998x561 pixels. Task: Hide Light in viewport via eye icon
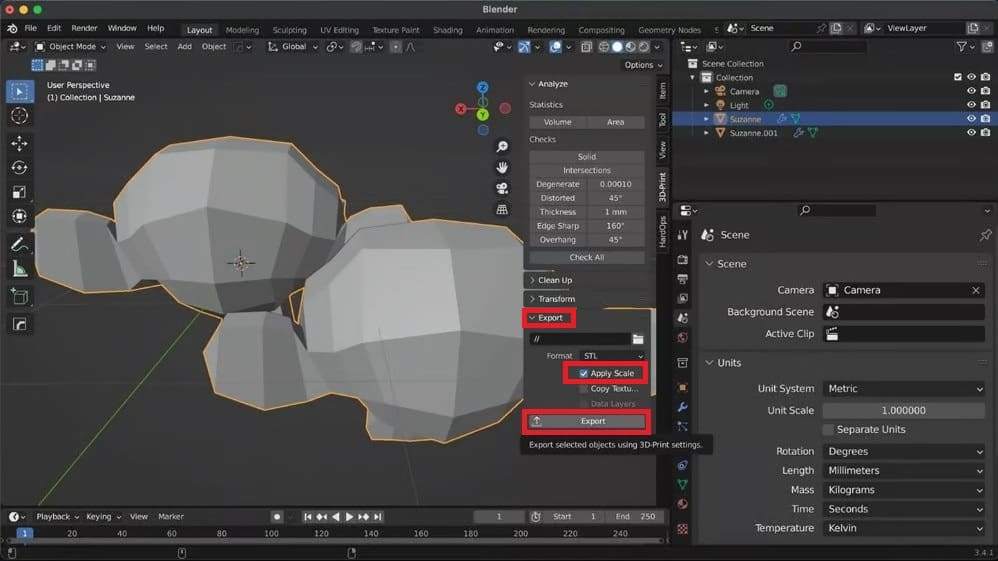(x=971, y=105)
